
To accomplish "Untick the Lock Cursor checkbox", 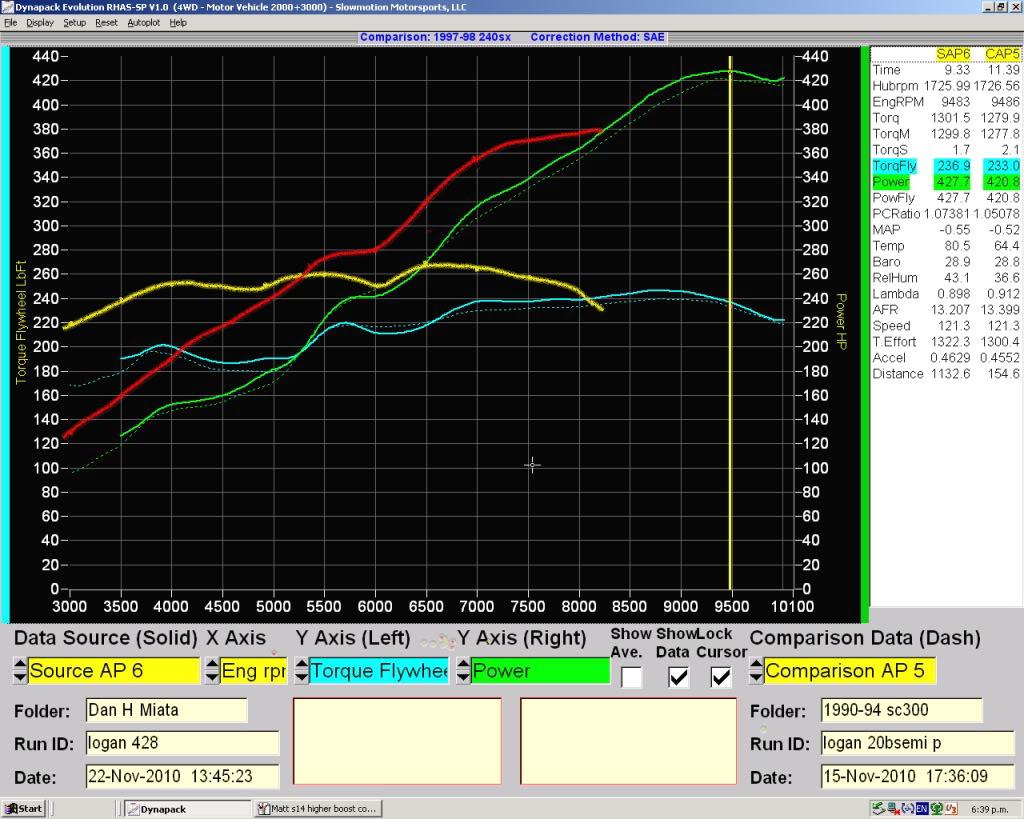I will pyautogui.click(x=721, y=677).
